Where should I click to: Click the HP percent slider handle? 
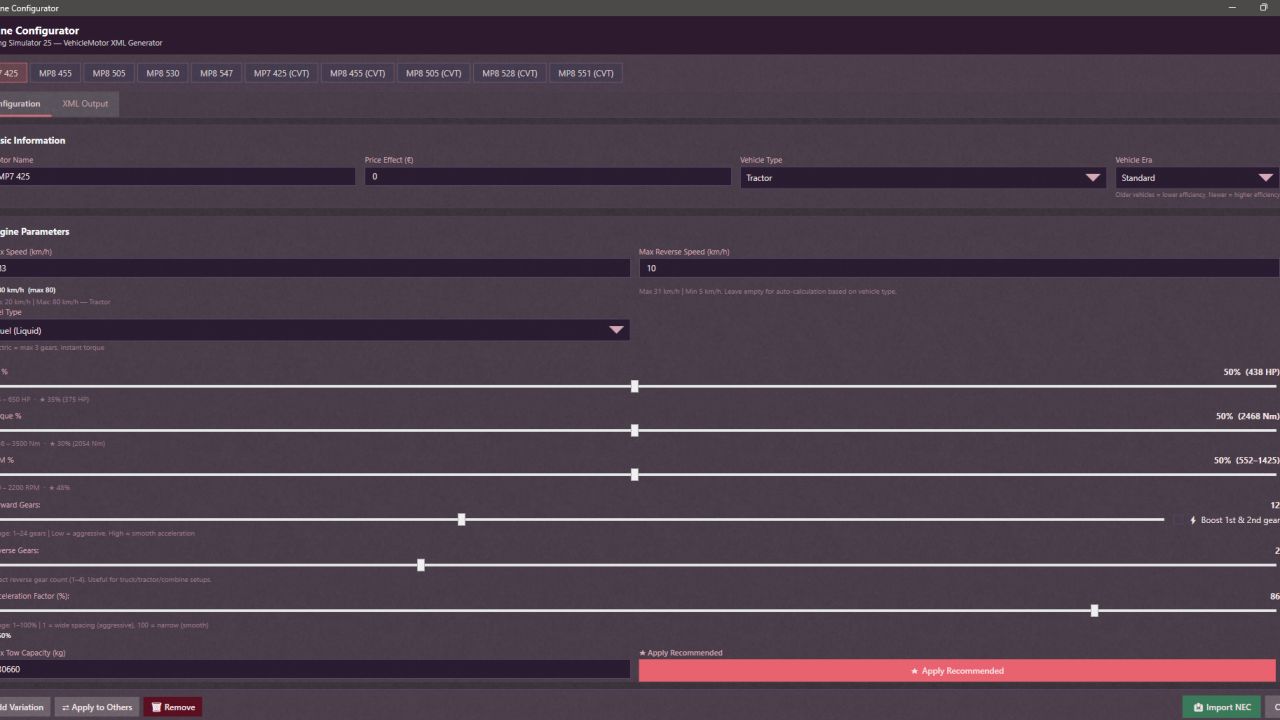(635, 386)
